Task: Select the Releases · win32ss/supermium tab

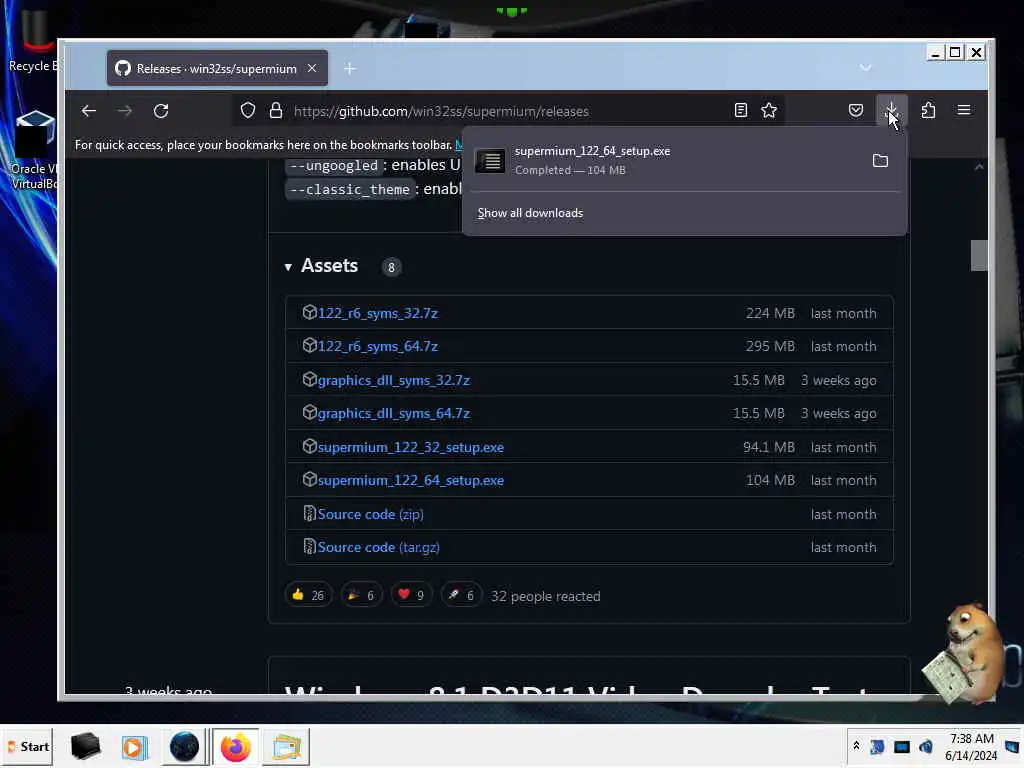Action: pos(217,69)
